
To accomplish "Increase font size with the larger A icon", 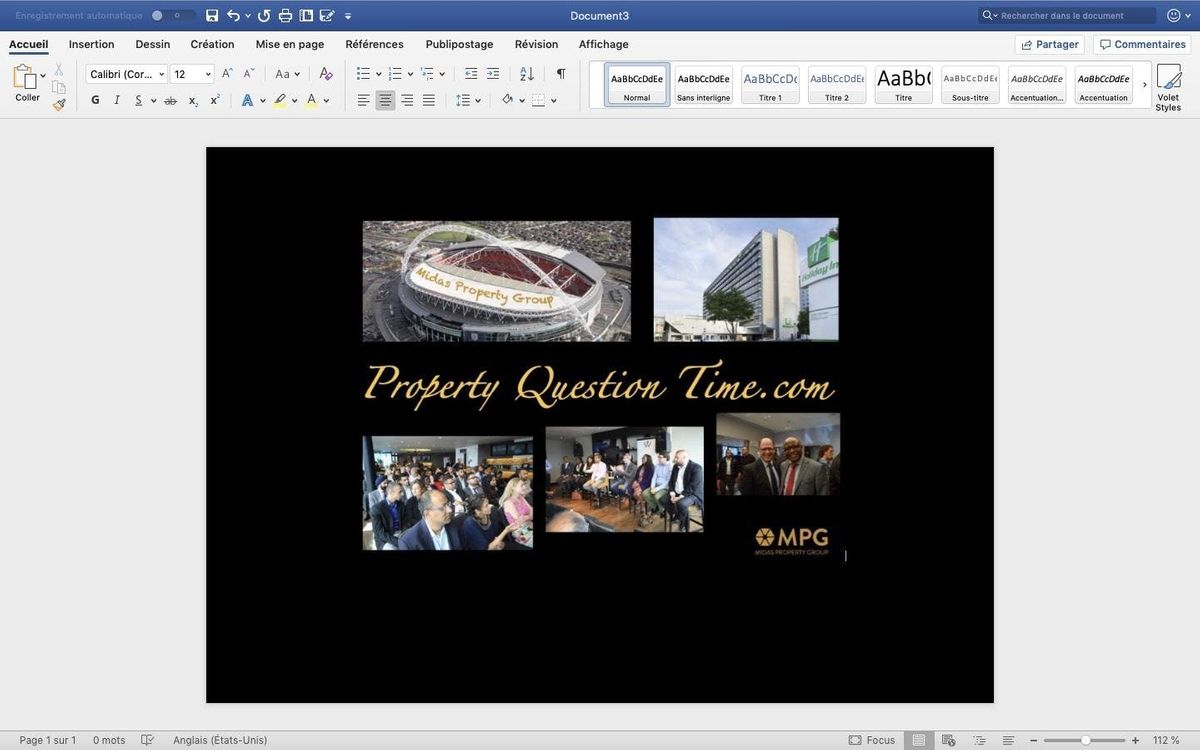I will [x=228, y=74].
